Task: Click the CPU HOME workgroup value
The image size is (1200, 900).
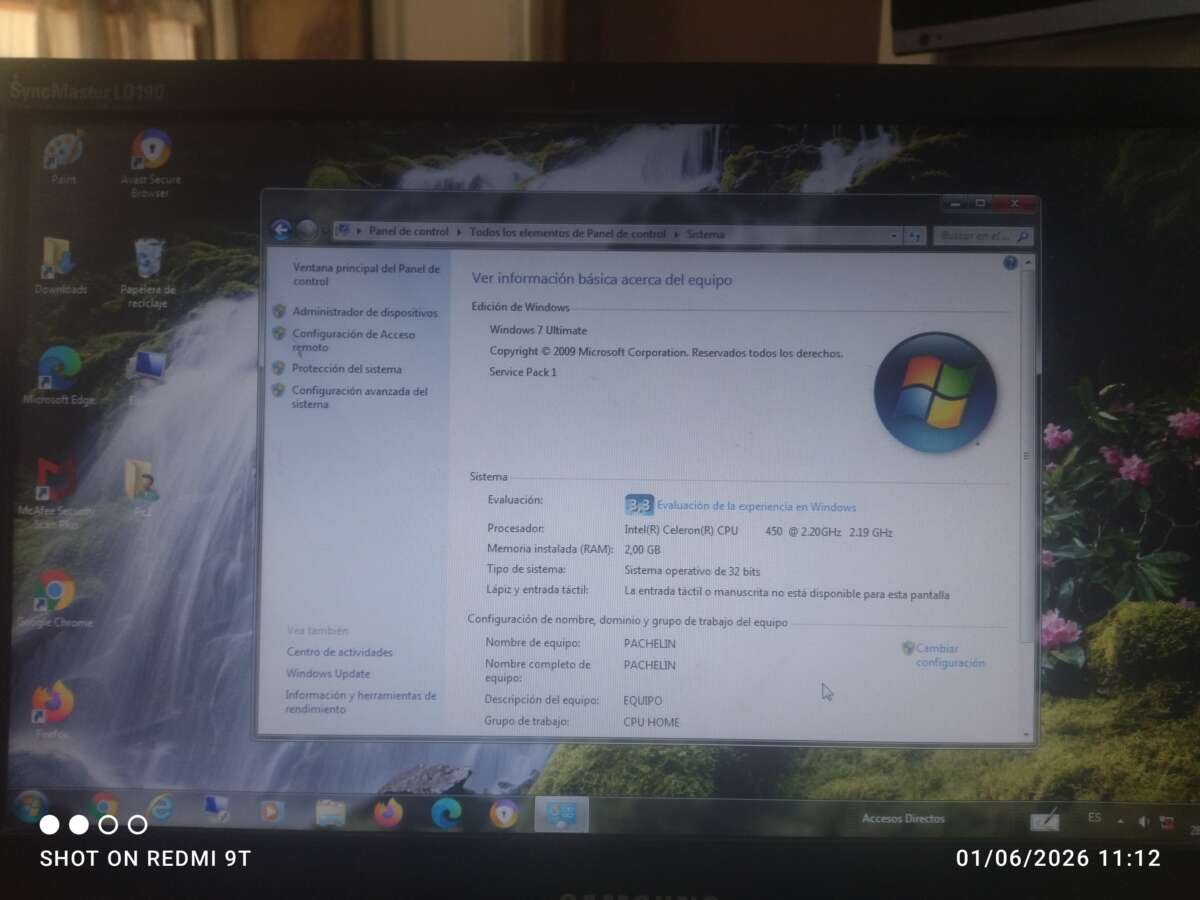Action: coord(652,722)
